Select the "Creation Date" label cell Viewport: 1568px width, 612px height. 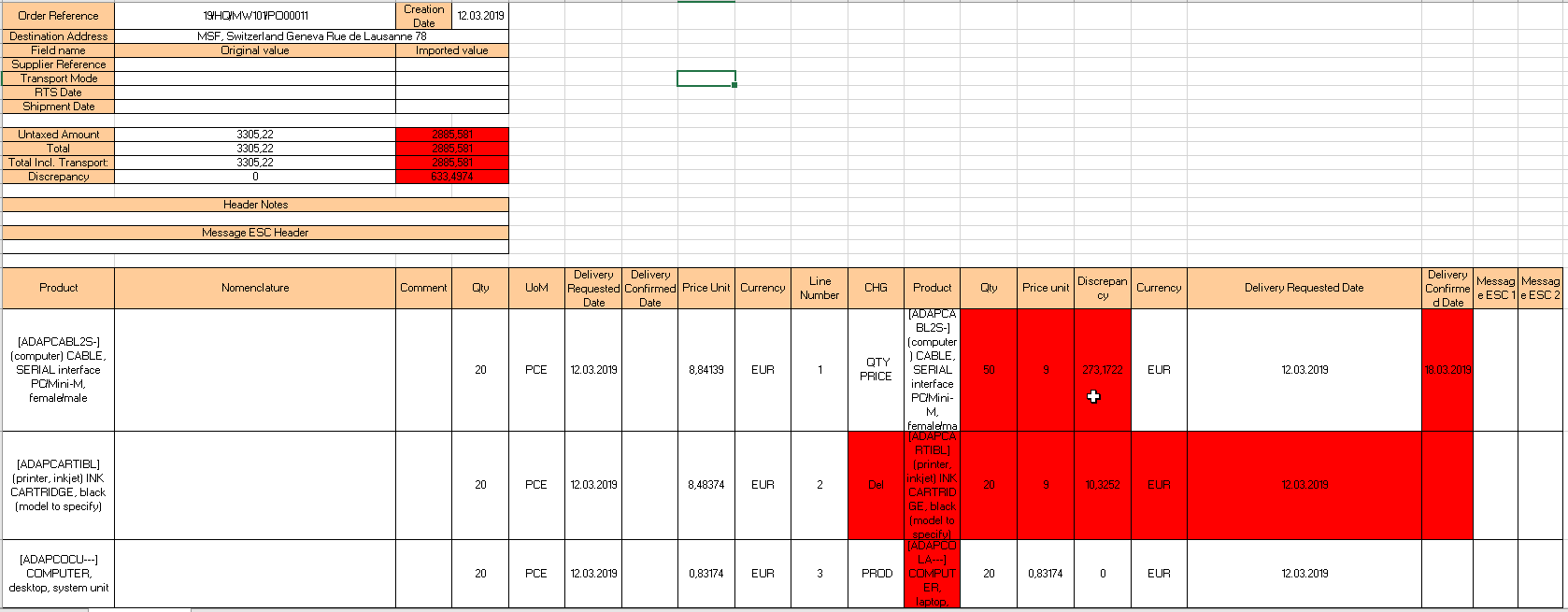(424, 16)
